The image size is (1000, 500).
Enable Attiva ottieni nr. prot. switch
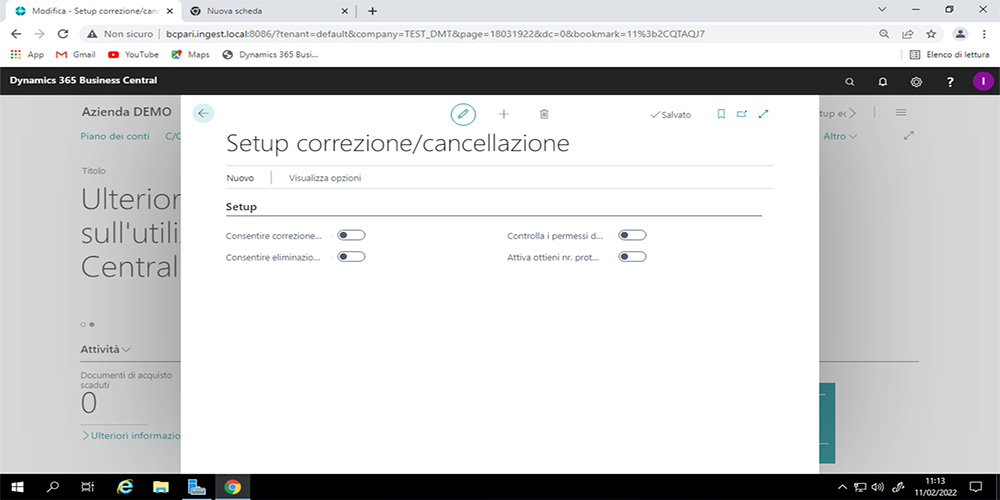[632, 257]
